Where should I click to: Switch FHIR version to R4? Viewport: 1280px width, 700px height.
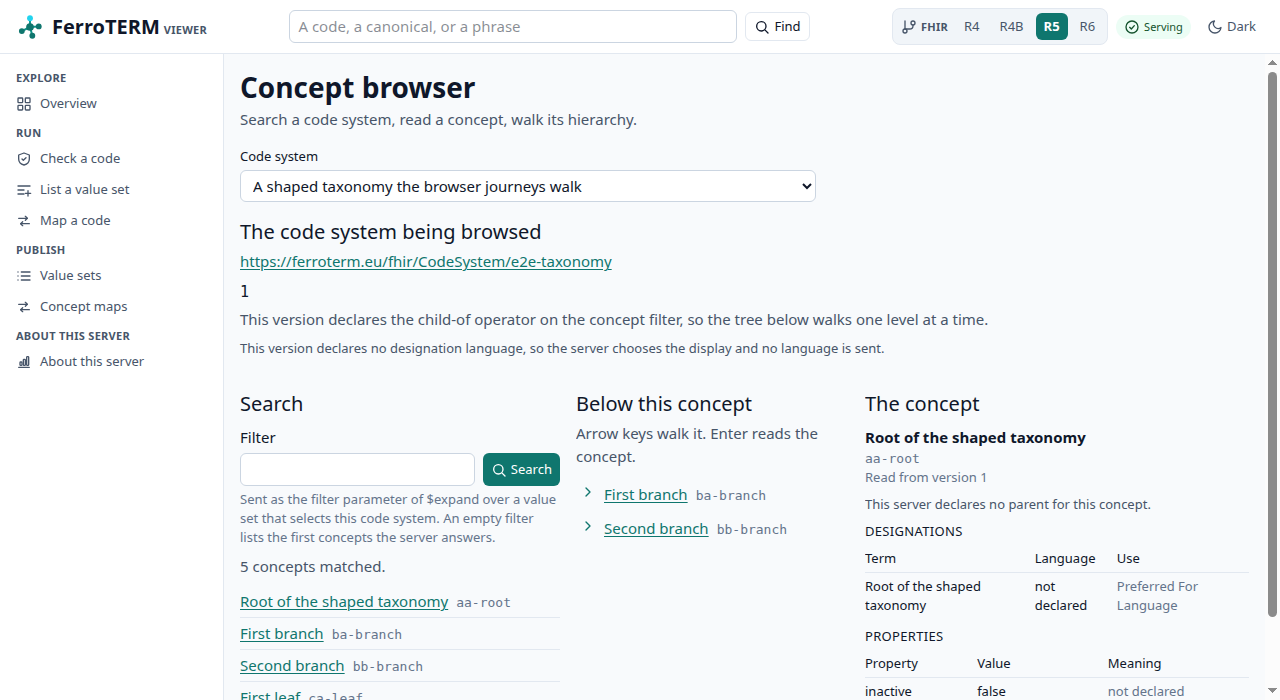(x=971, y=27)
